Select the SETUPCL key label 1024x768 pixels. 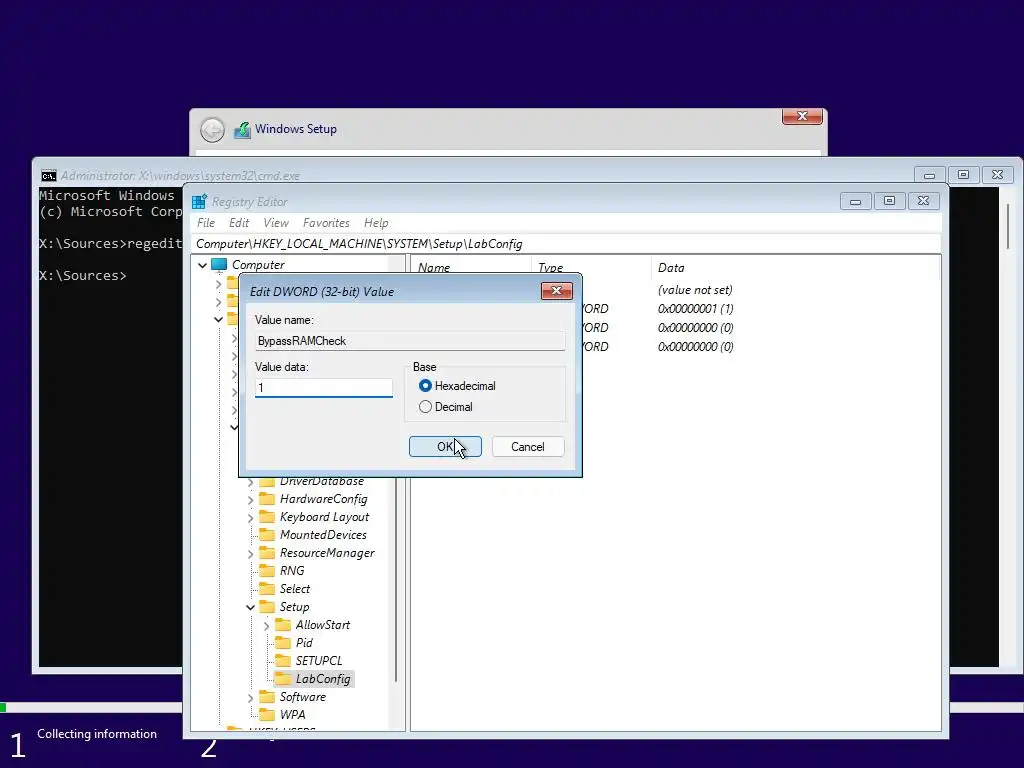319,661
